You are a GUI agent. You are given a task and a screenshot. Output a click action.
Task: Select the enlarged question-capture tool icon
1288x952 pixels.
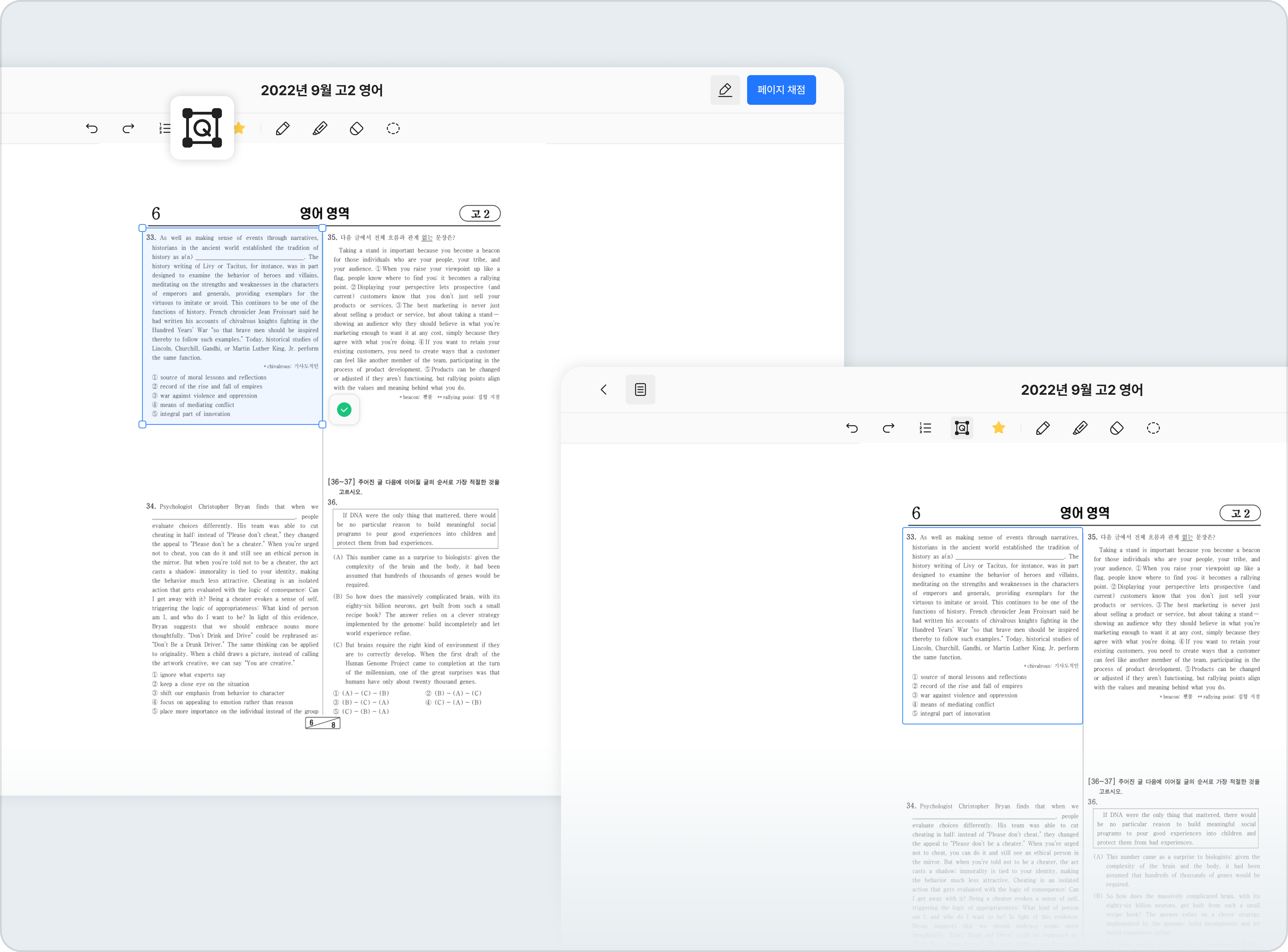tap(202, 128)
